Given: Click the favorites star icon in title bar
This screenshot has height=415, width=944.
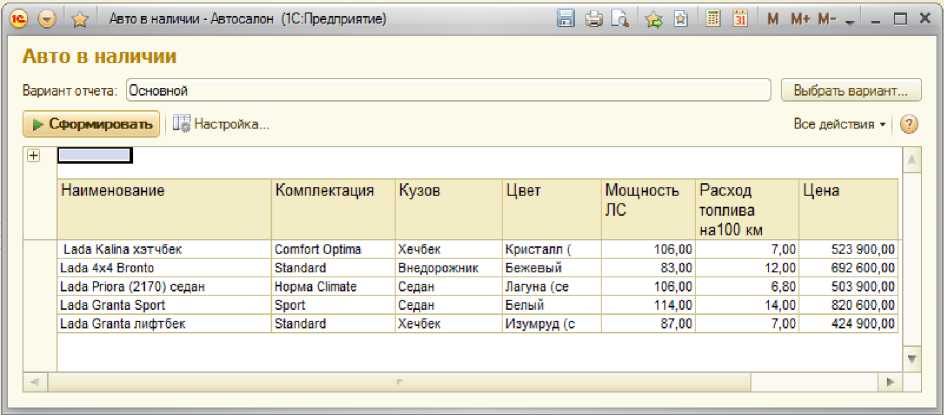Looking at the screenshot, I should [80, 20].
